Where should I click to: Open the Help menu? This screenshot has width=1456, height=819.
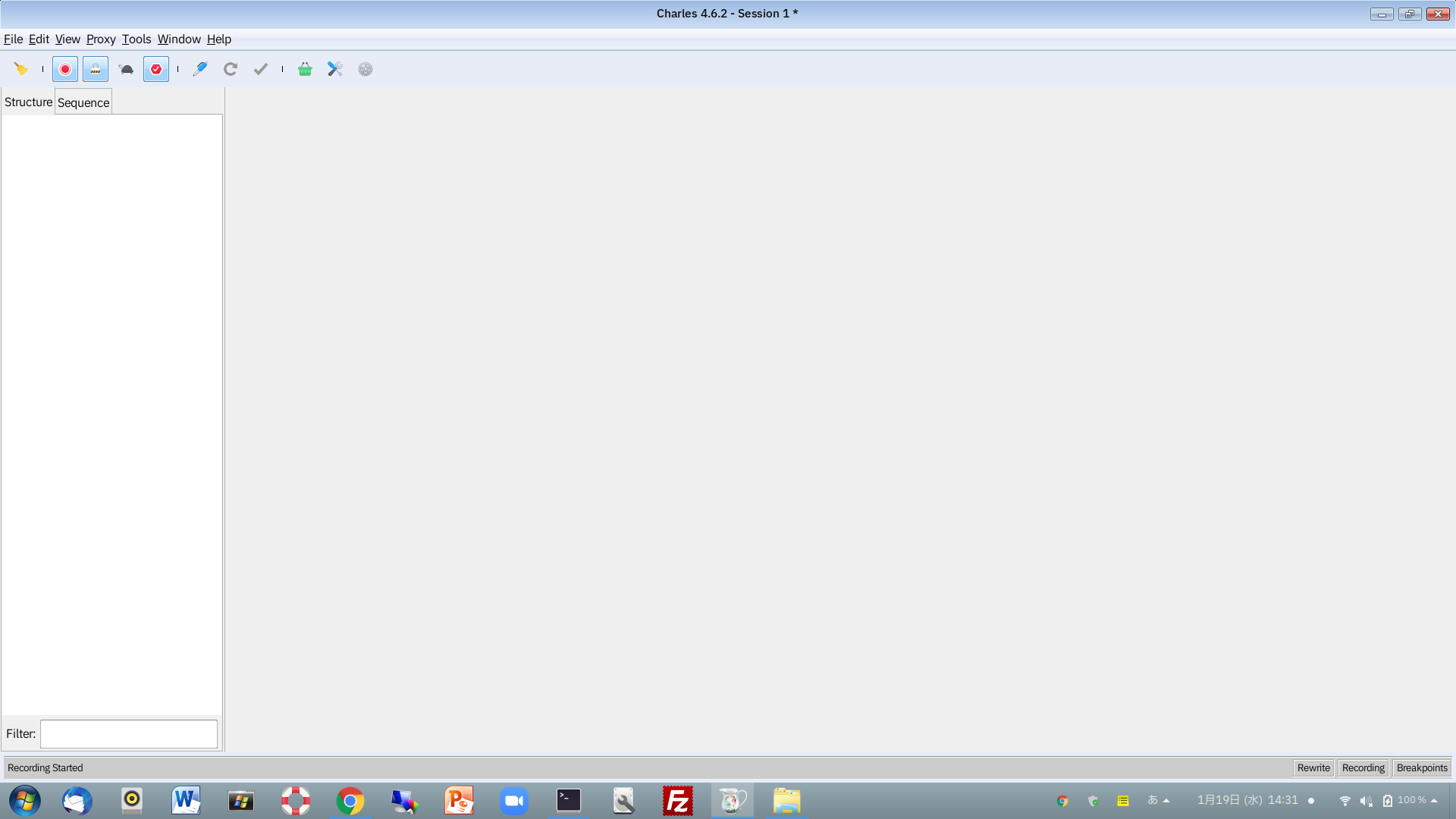point(219,39)
